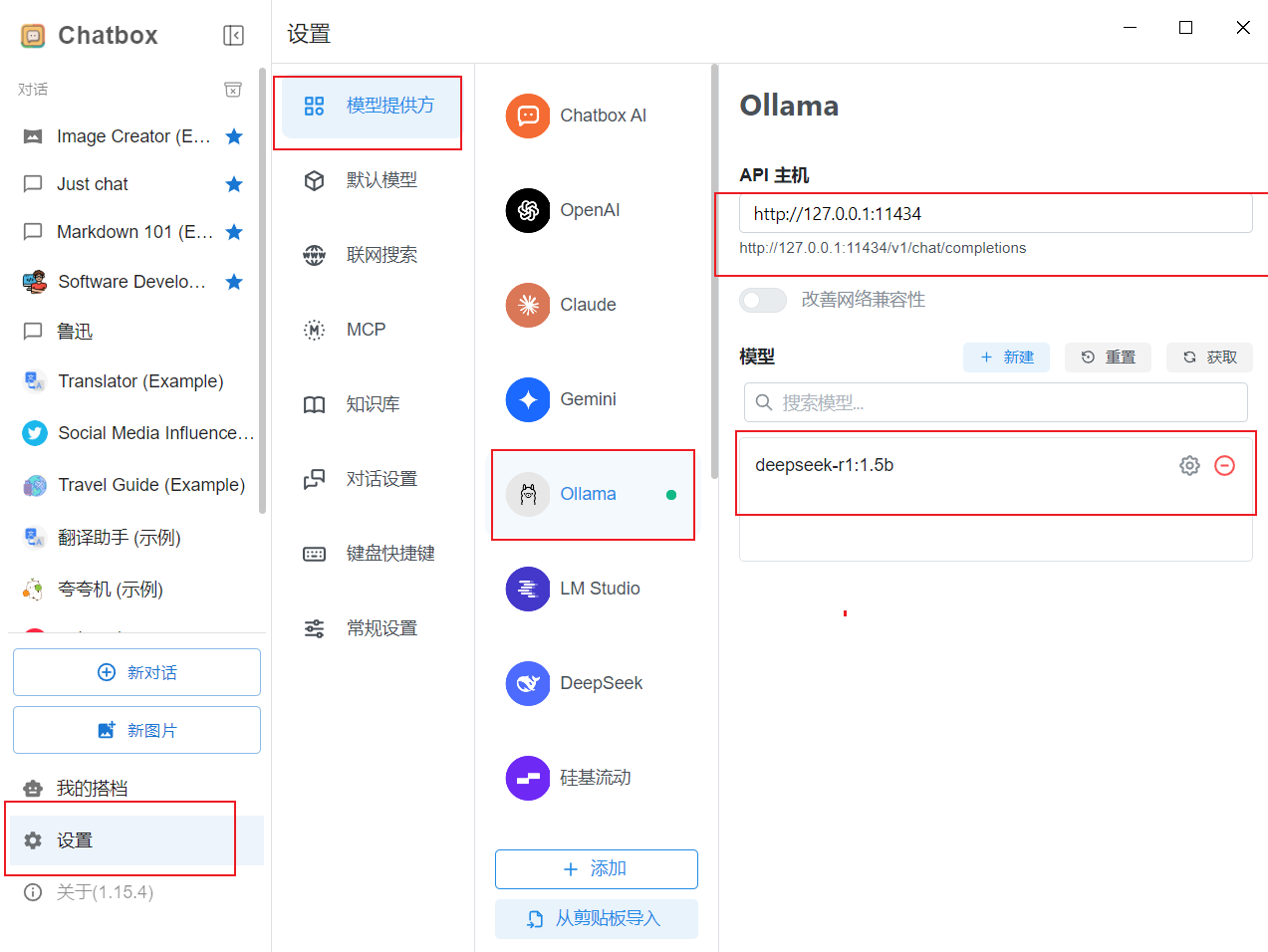1268x952 pixels.
Task: Click the 重置 models button
Action: [x=1108, y=357]
